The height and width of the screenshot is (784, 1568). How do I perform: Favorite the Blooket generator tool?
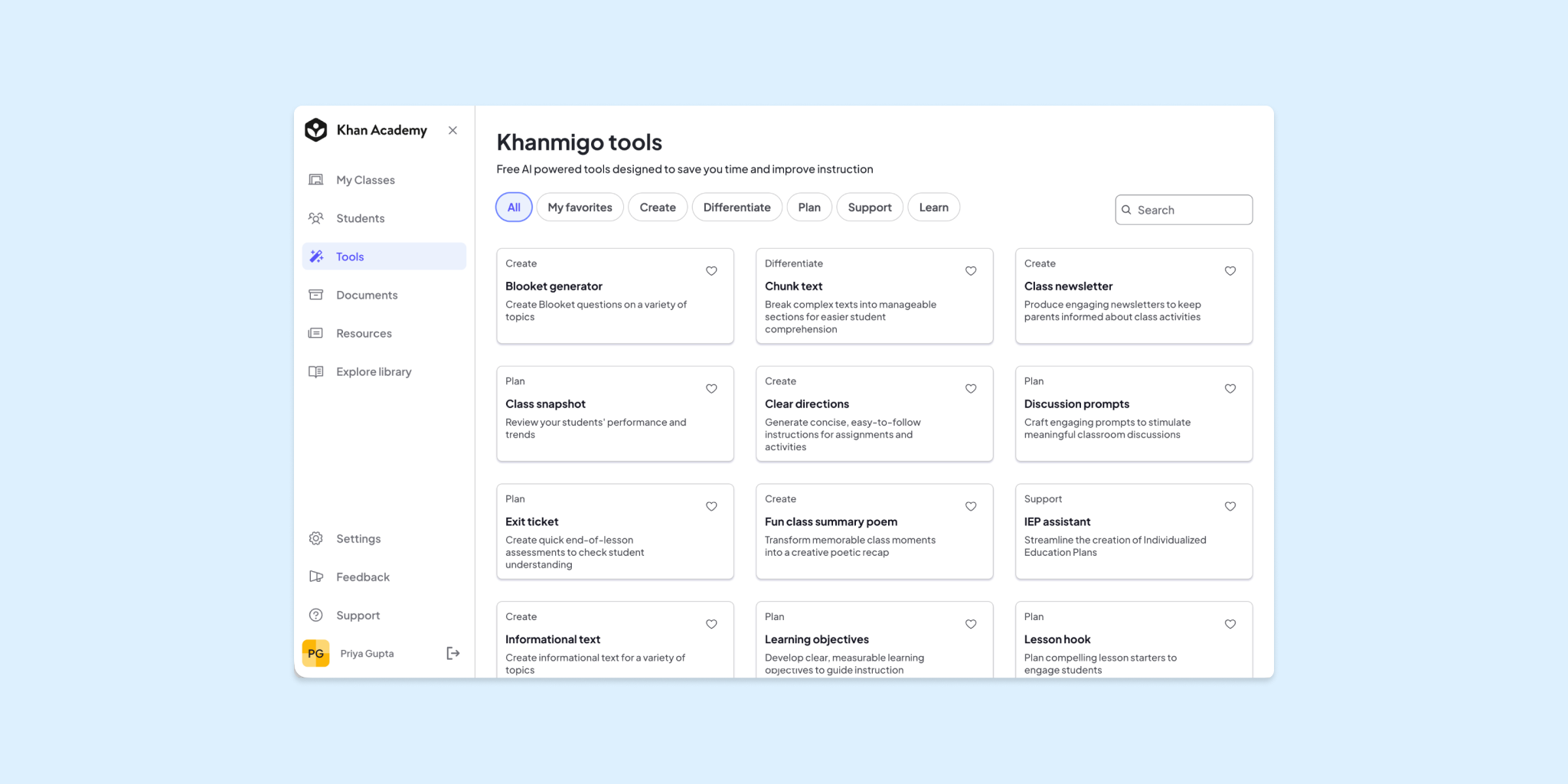(x=711, y=271)
